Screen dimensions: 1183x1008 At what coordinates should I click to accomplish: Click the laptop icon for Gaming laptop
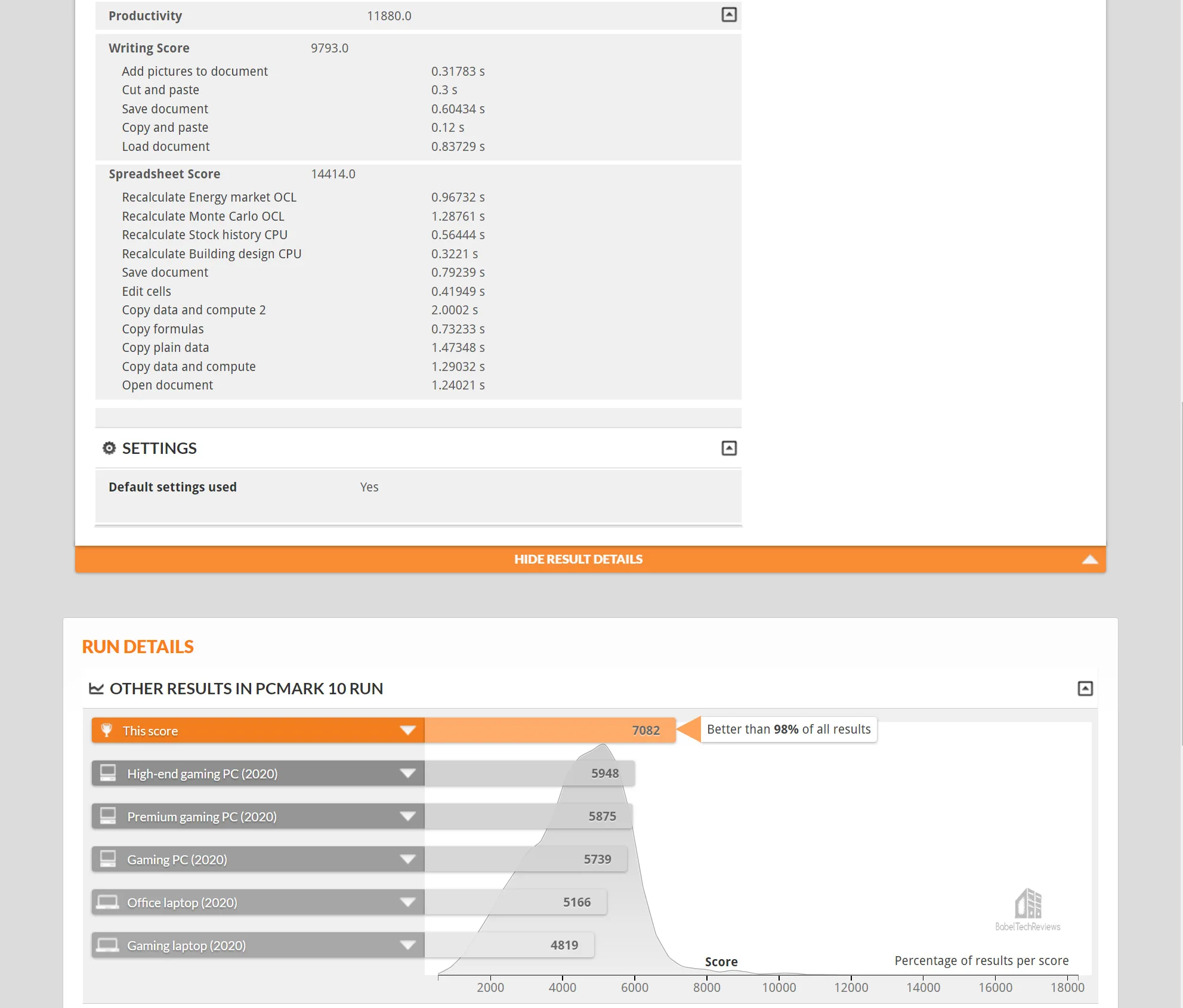pyautogui.click(x=108, y=945)
